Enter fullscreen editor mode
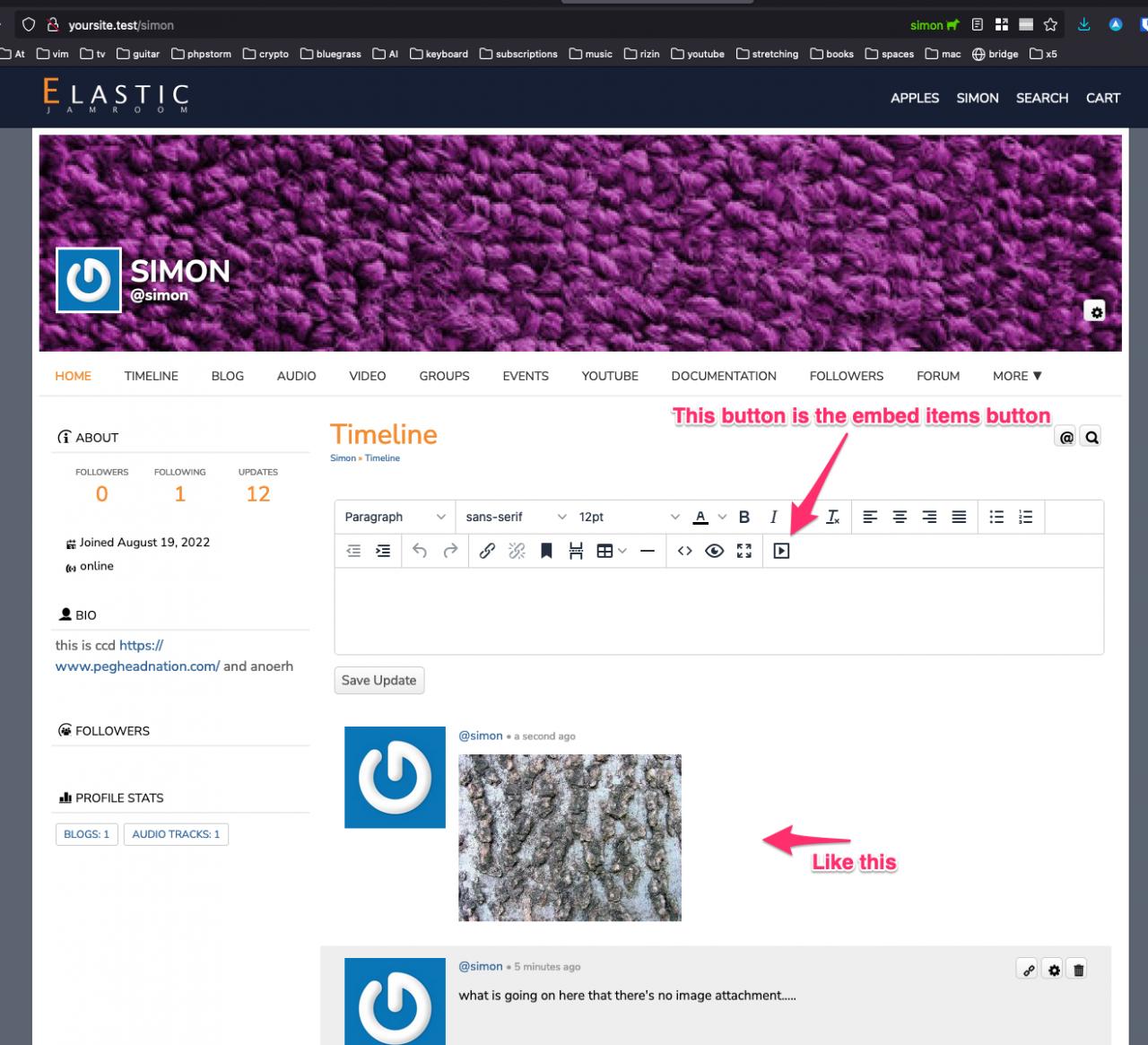1148x1045 pixels. (x=744, y=551)
